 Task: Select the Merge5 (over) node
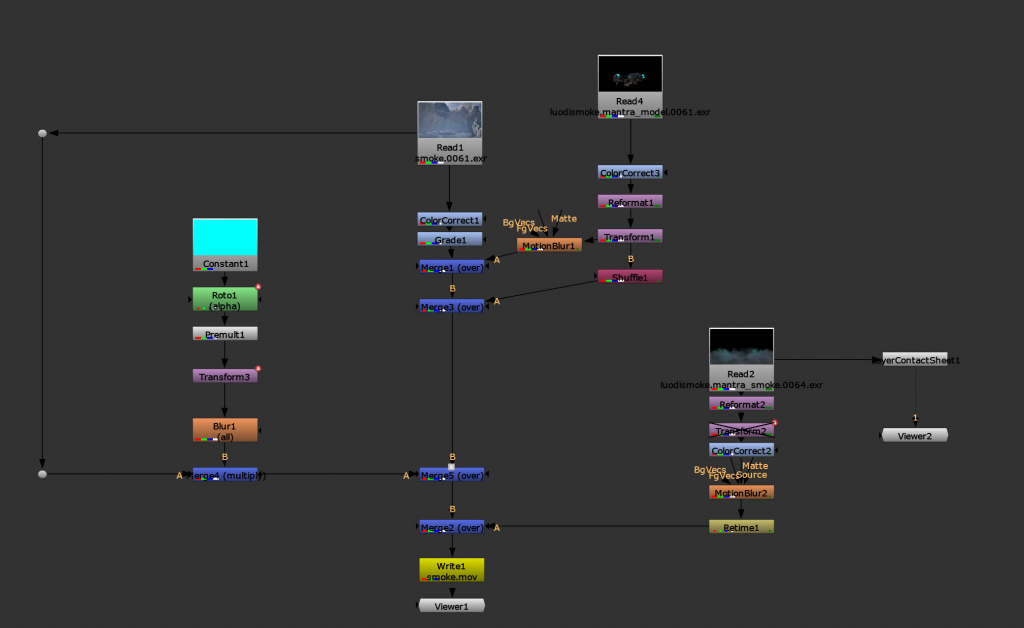pyautogui.click(x=452, y=475)
